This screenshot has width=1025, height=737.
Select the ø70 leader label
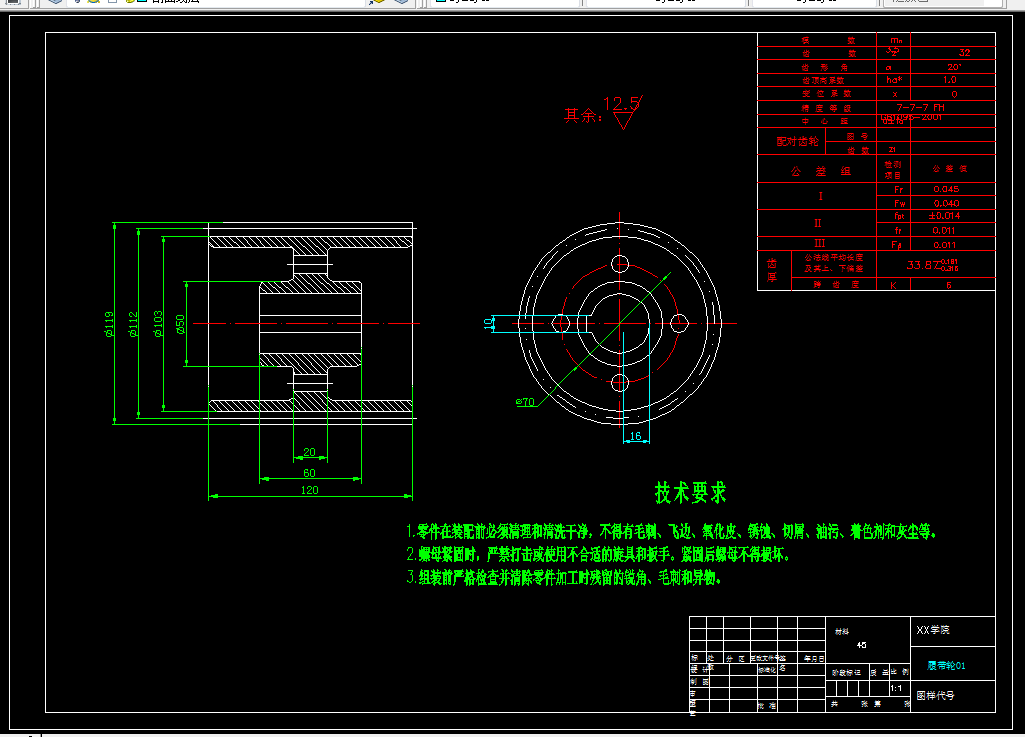pyautogui.click(x=525, y=402)
